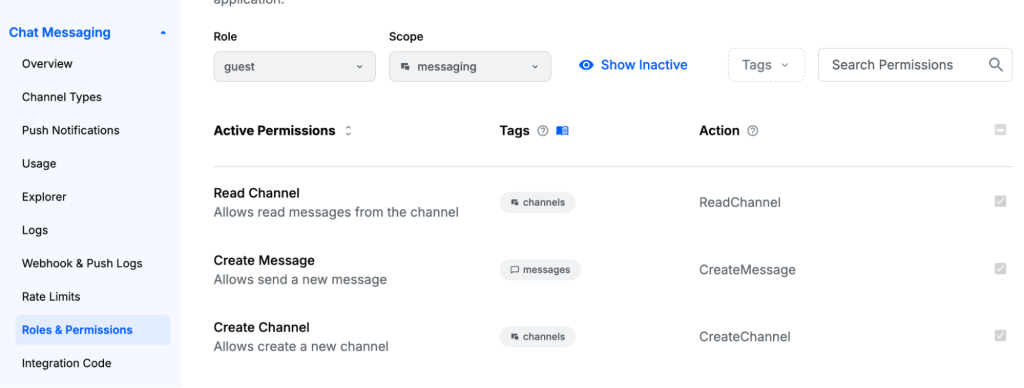1024x388 pixels.
Task: Click the channels tag on Read Channel row
Action: click(x=537, y=202)
